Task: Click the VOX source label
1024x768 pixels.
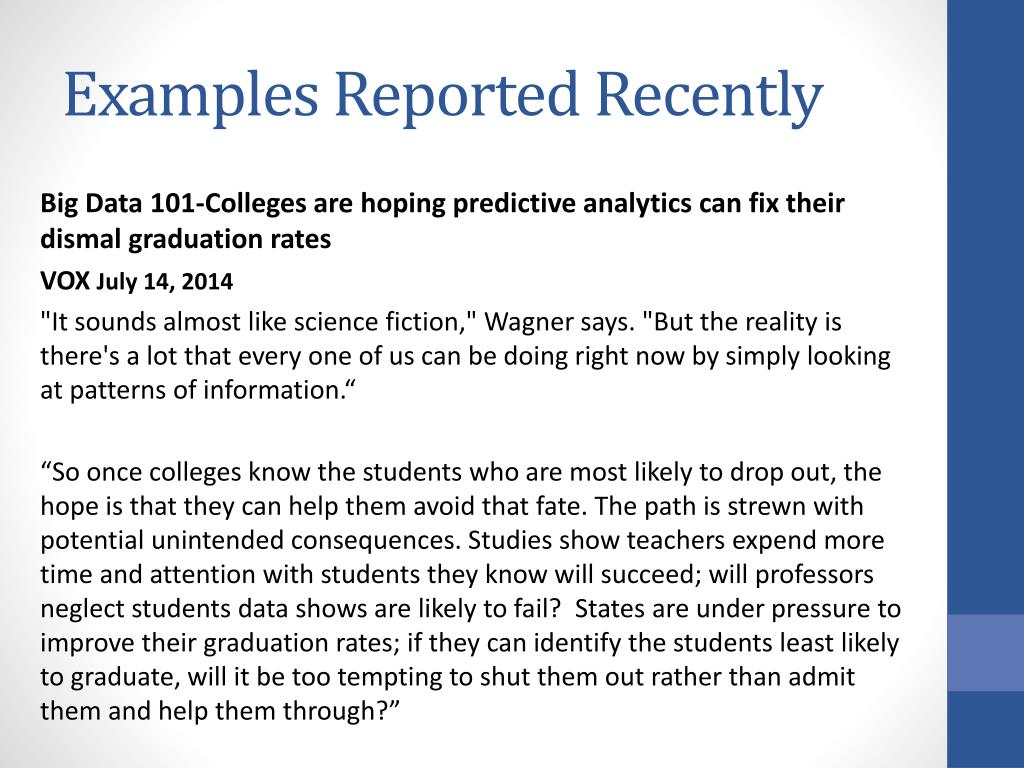Action: click(65, 281)
